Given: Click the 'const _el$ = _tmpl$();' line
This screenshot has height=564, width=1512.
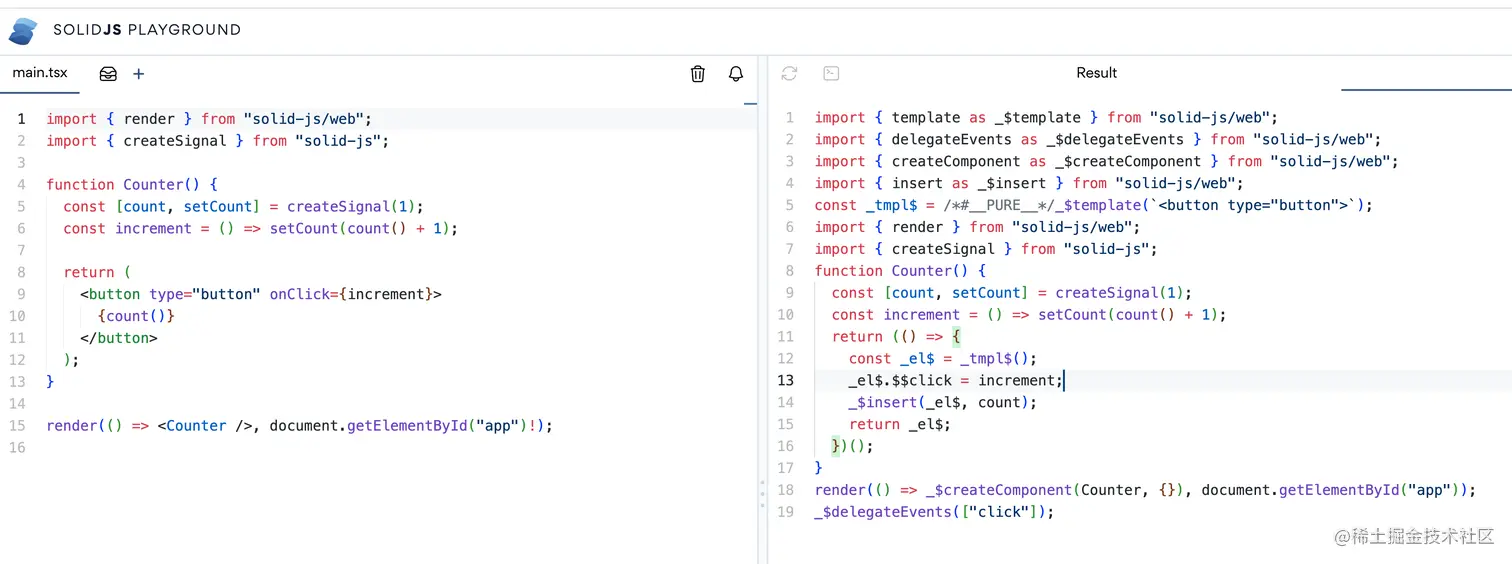Looking at the screenshot, I should pyautogui.click(x=943, y=358).
